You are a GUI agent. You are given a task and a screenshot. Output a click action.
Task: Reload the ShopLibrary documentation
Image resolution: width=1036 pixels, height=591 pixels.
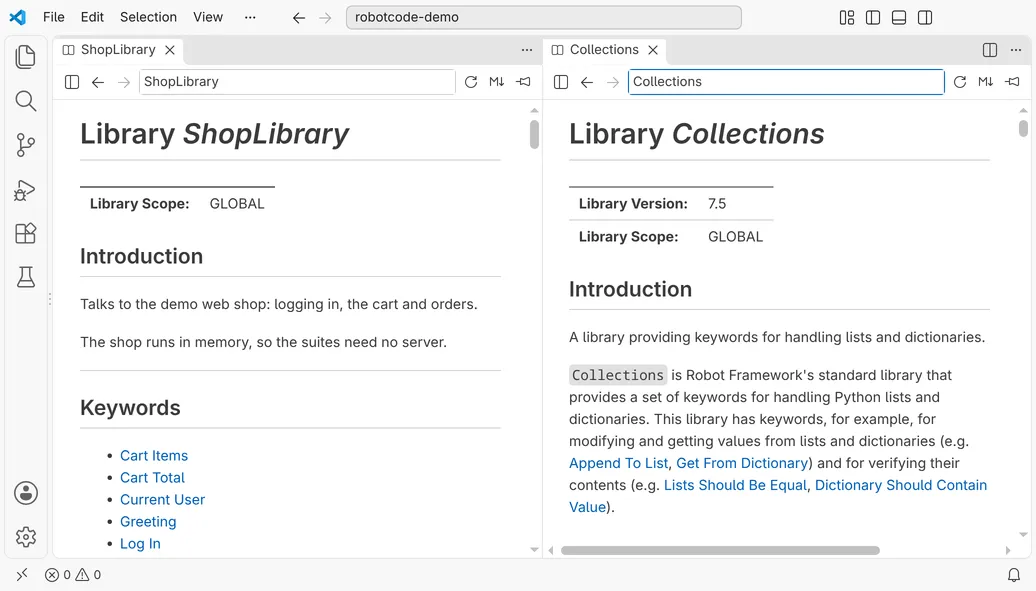[x=470, y=82]
